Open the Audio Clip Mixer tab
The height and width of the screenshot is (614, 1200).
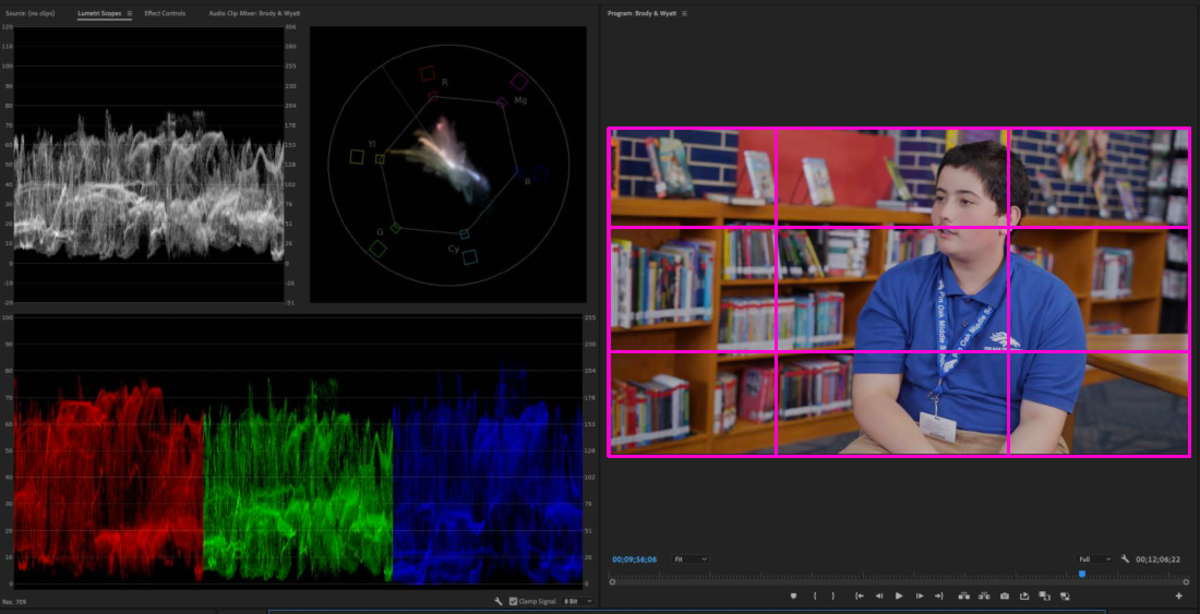click(x=253, y=14)
